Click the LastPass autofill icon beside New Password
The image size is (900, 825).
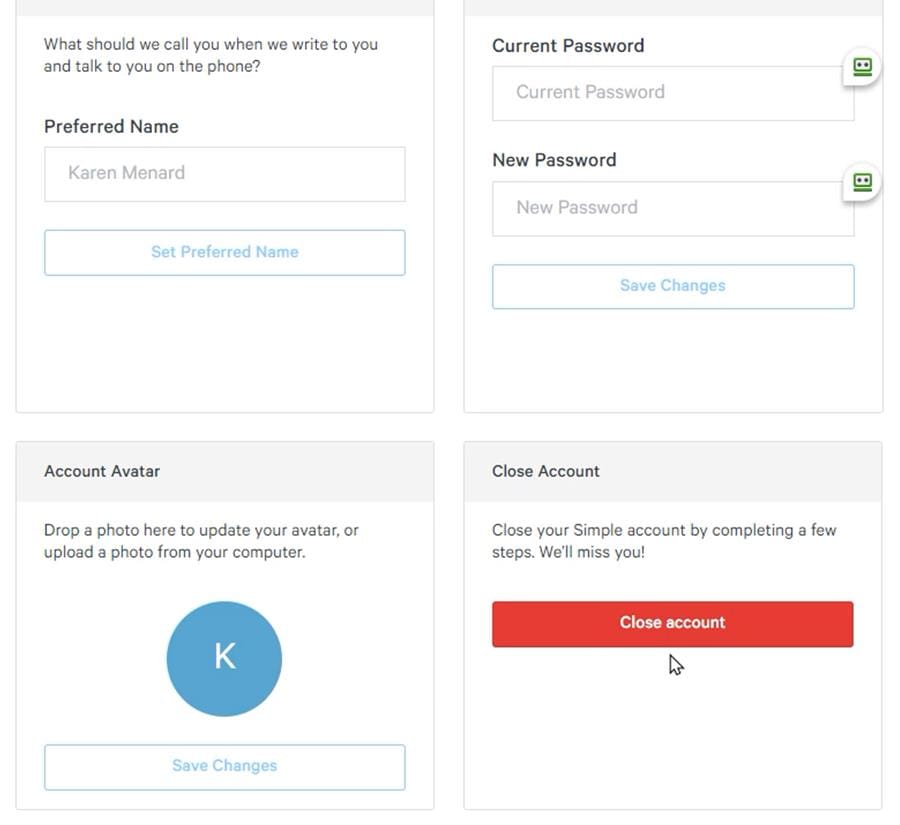(x=861, y=181)
